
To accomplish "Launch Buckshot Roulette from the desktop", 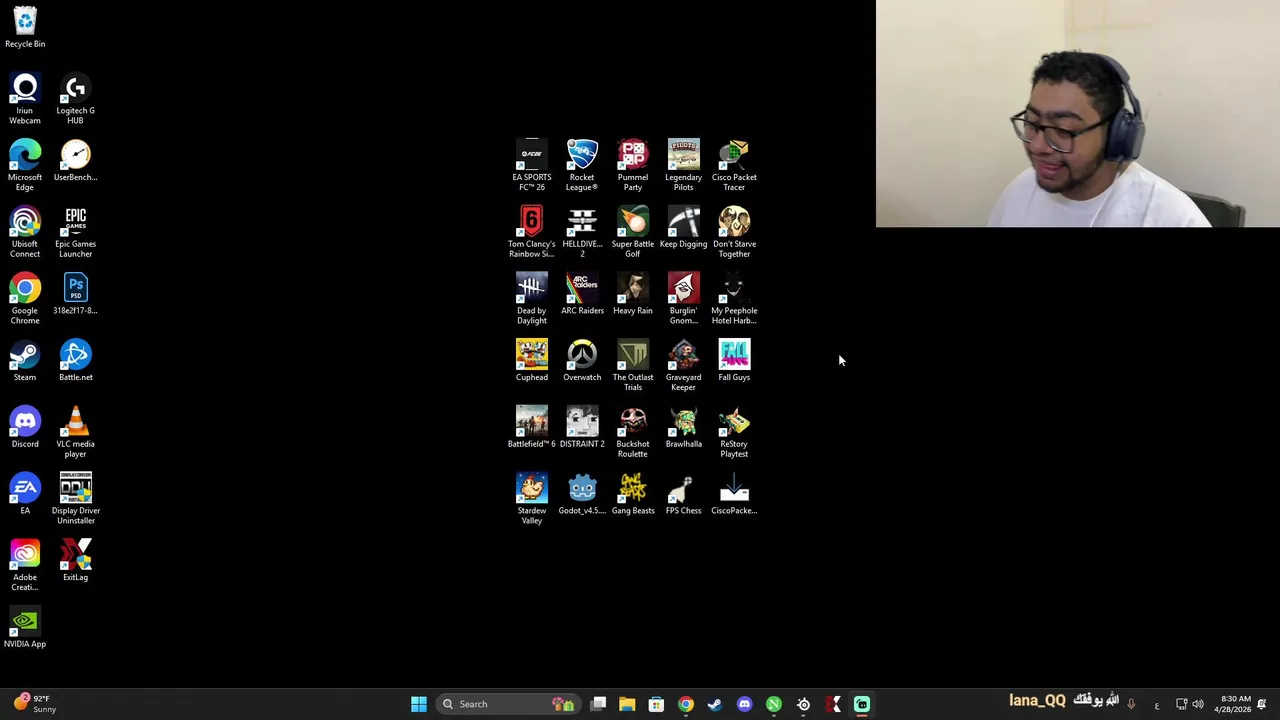I will pos(632,432).
